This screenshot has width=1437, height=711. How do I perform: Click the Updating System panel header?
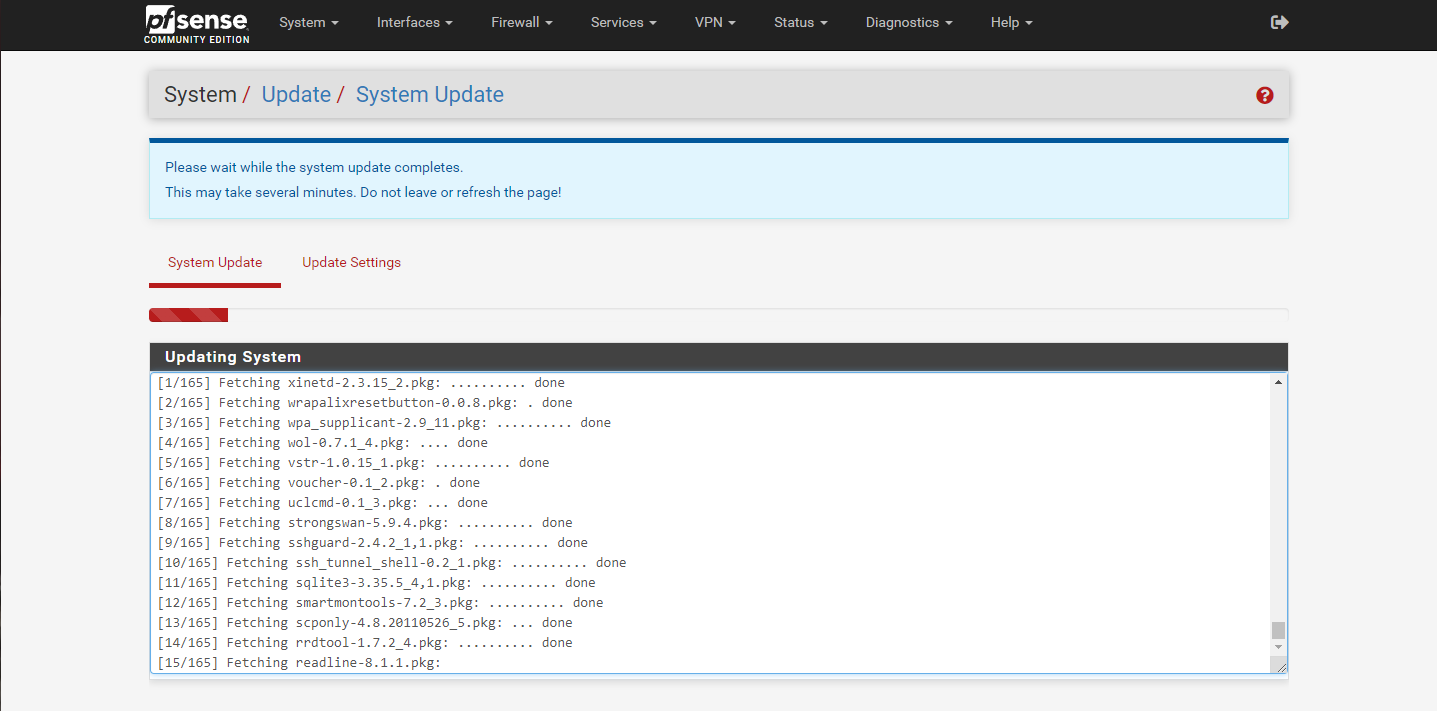[x=718, y=357]
